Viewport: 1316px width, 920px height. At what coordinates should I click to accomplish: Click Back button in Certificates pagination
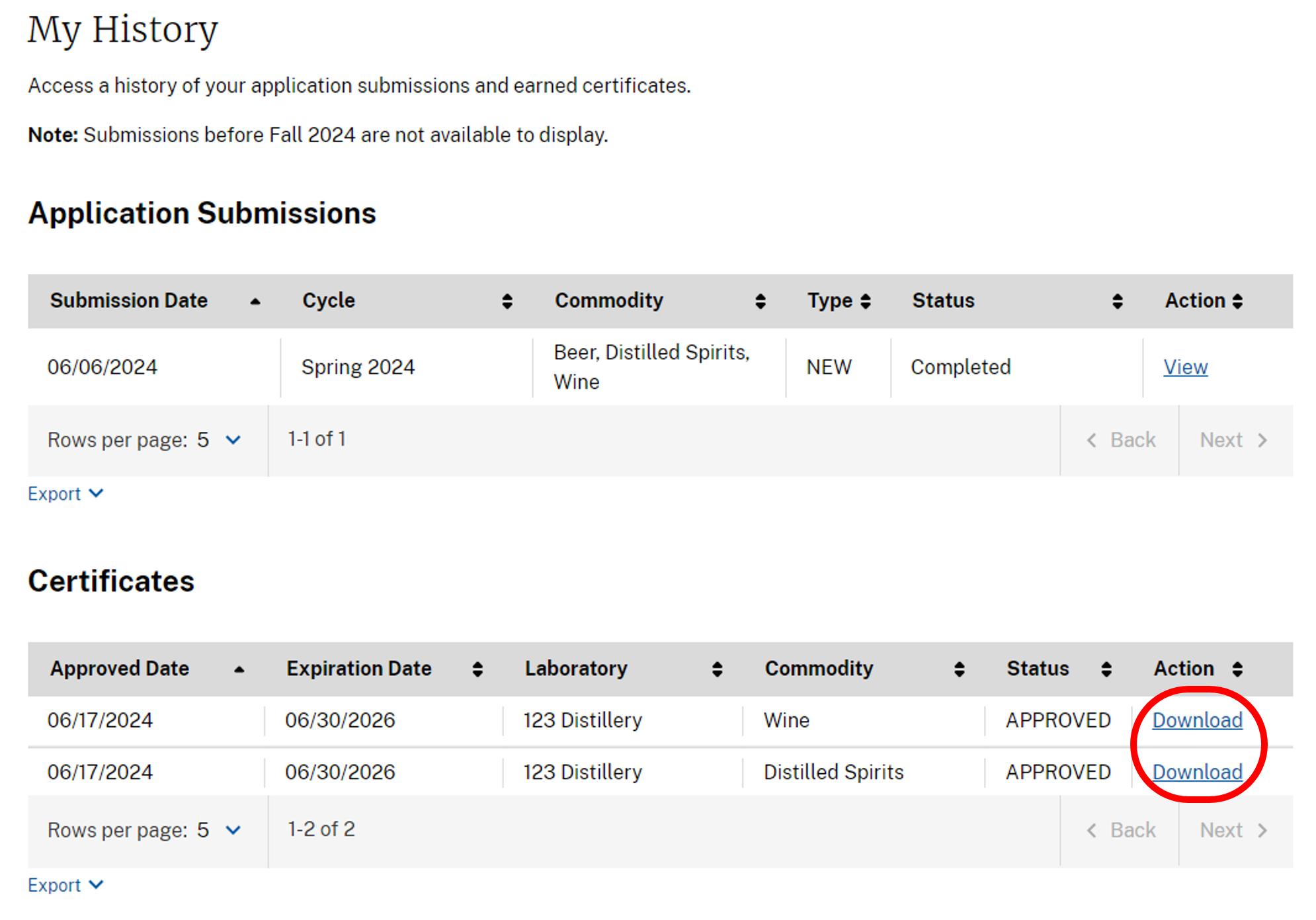tap(1120, 831)
